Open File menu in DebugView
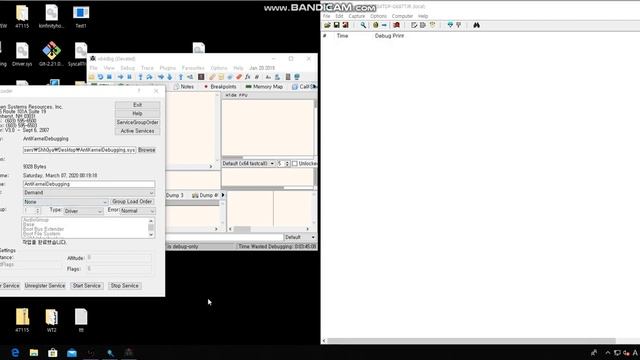The width and height of the screenshot is (640, 360). pos(327,16)
